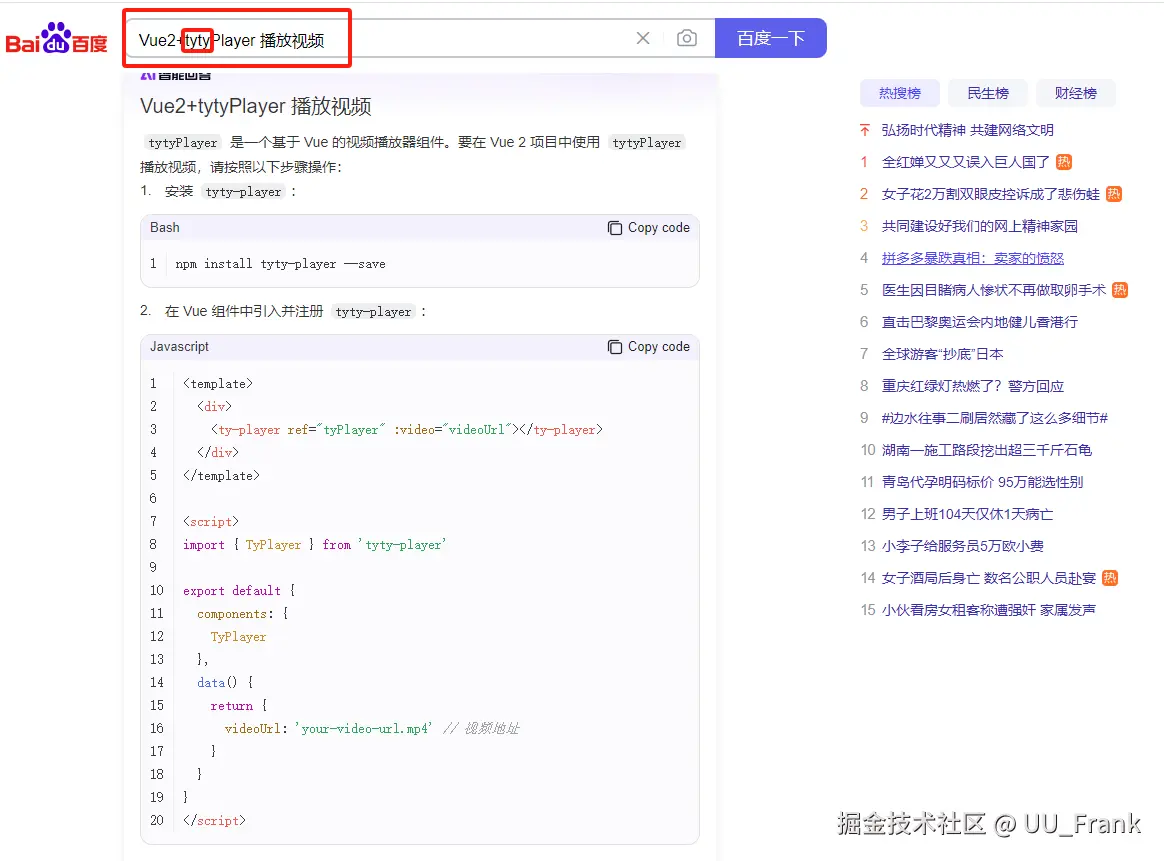Copy code from the Javascript block
Screen dimensions: 1164x861
tap(649, 347)
